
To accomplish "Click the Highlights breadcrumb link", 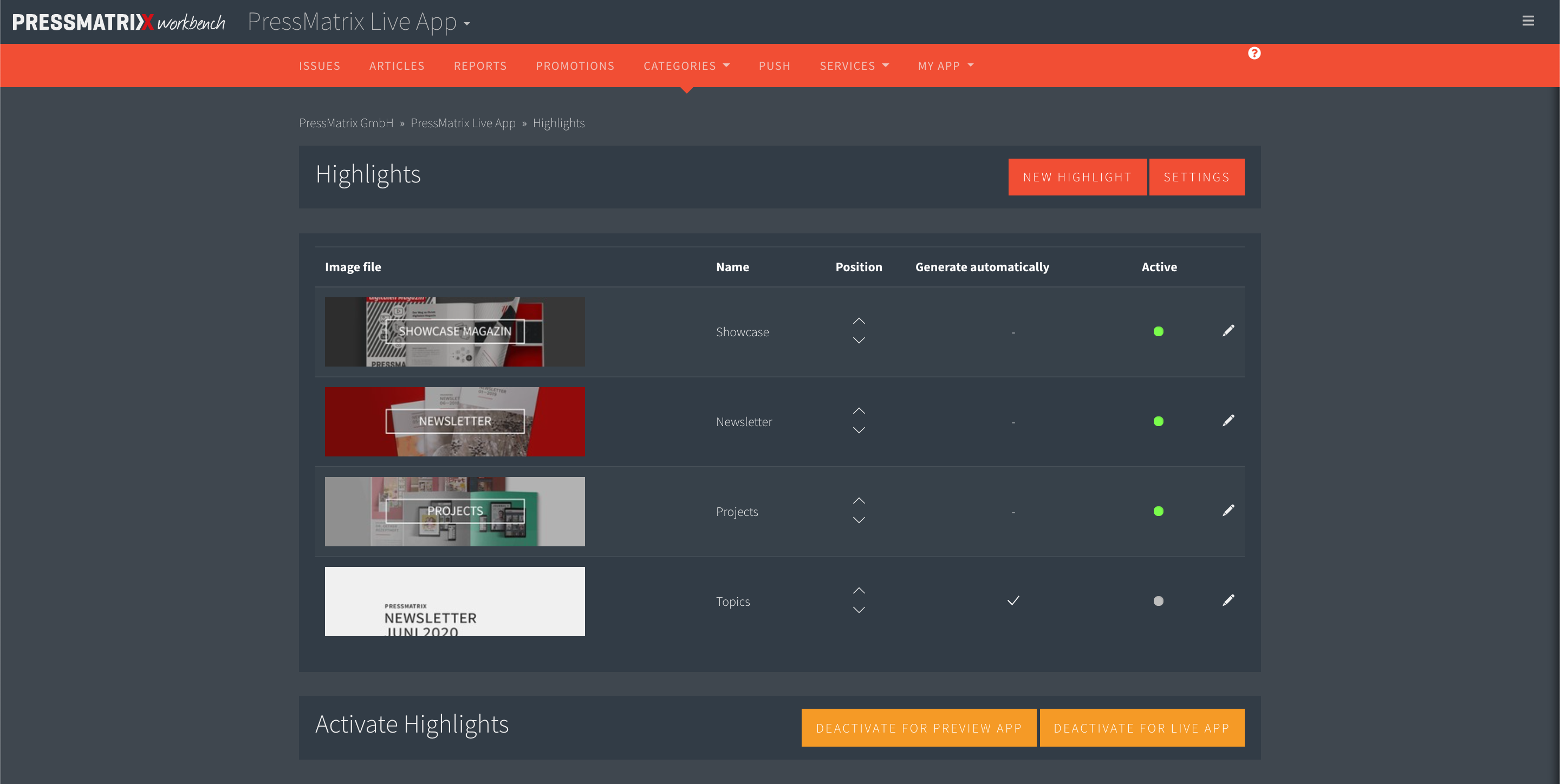I will tap(558, 123).
